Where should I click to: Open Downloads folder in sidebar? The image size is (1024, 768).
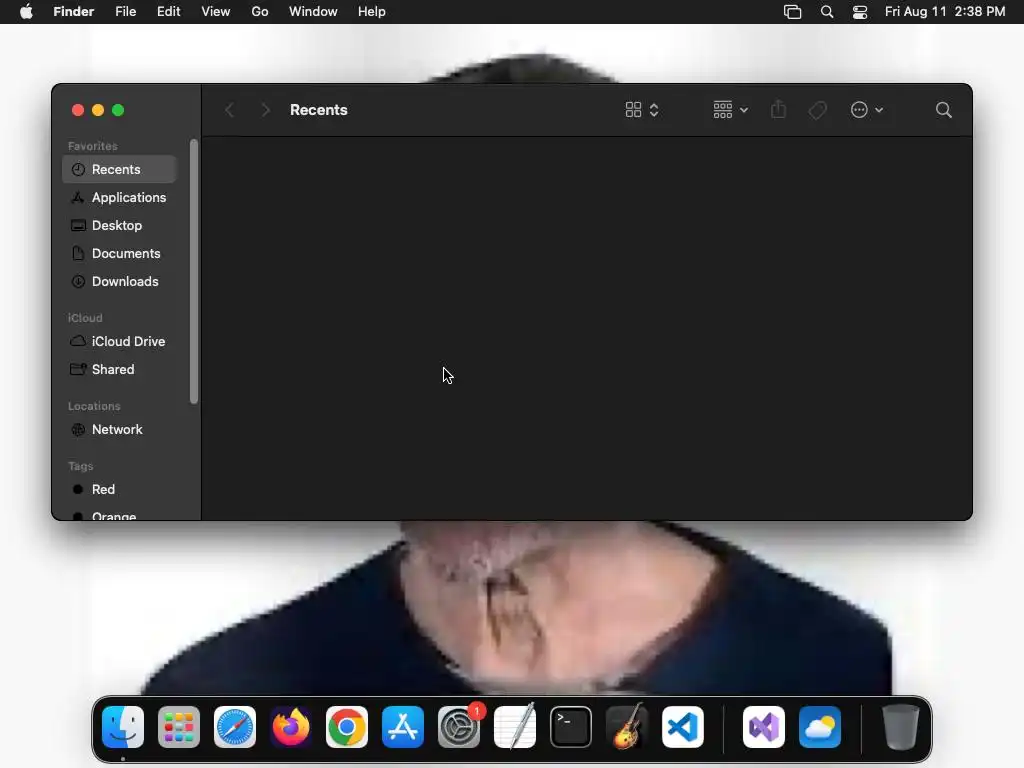tap(119, 281)
